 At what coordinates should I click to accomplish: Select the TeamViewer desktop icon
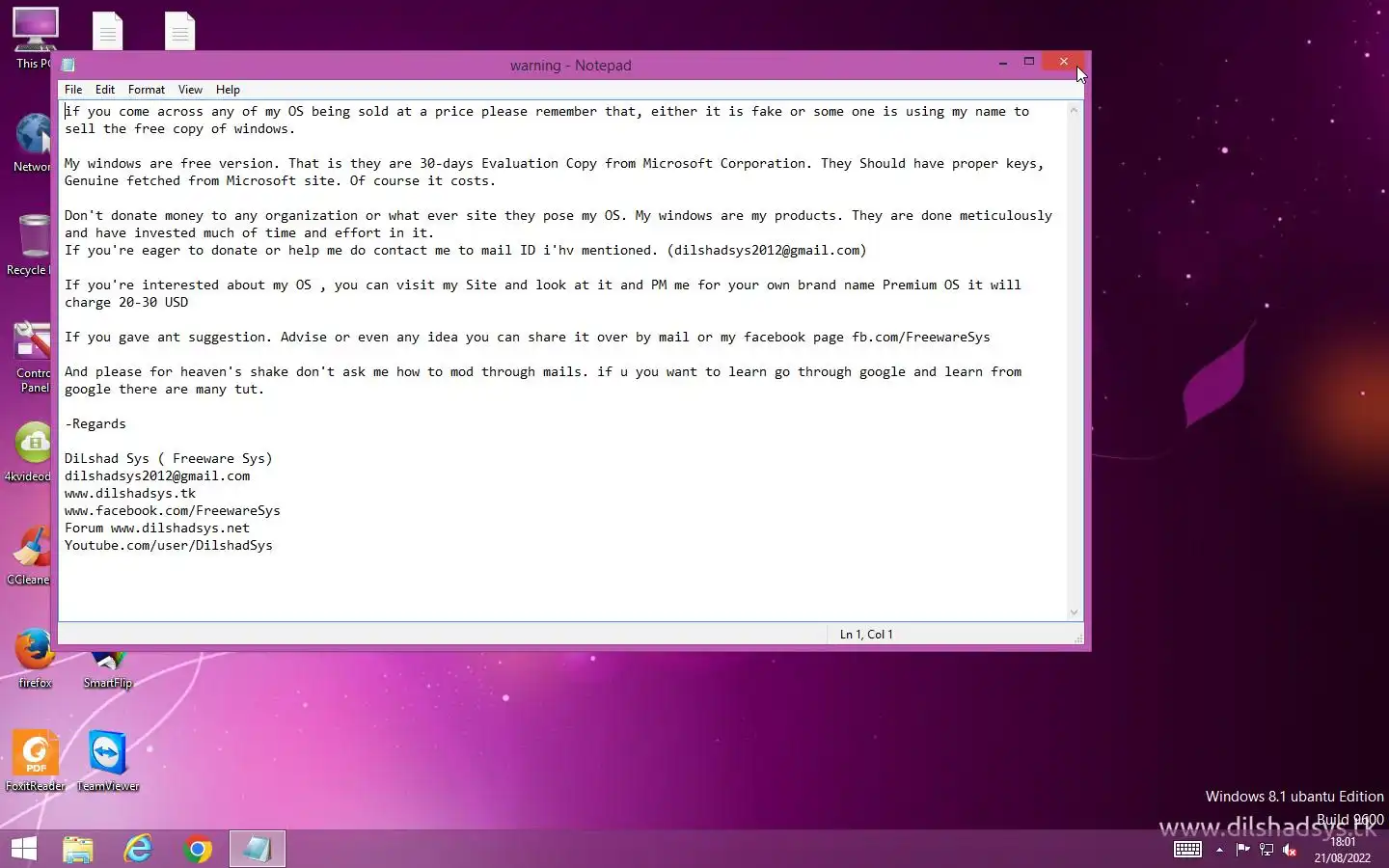(108, 762)
